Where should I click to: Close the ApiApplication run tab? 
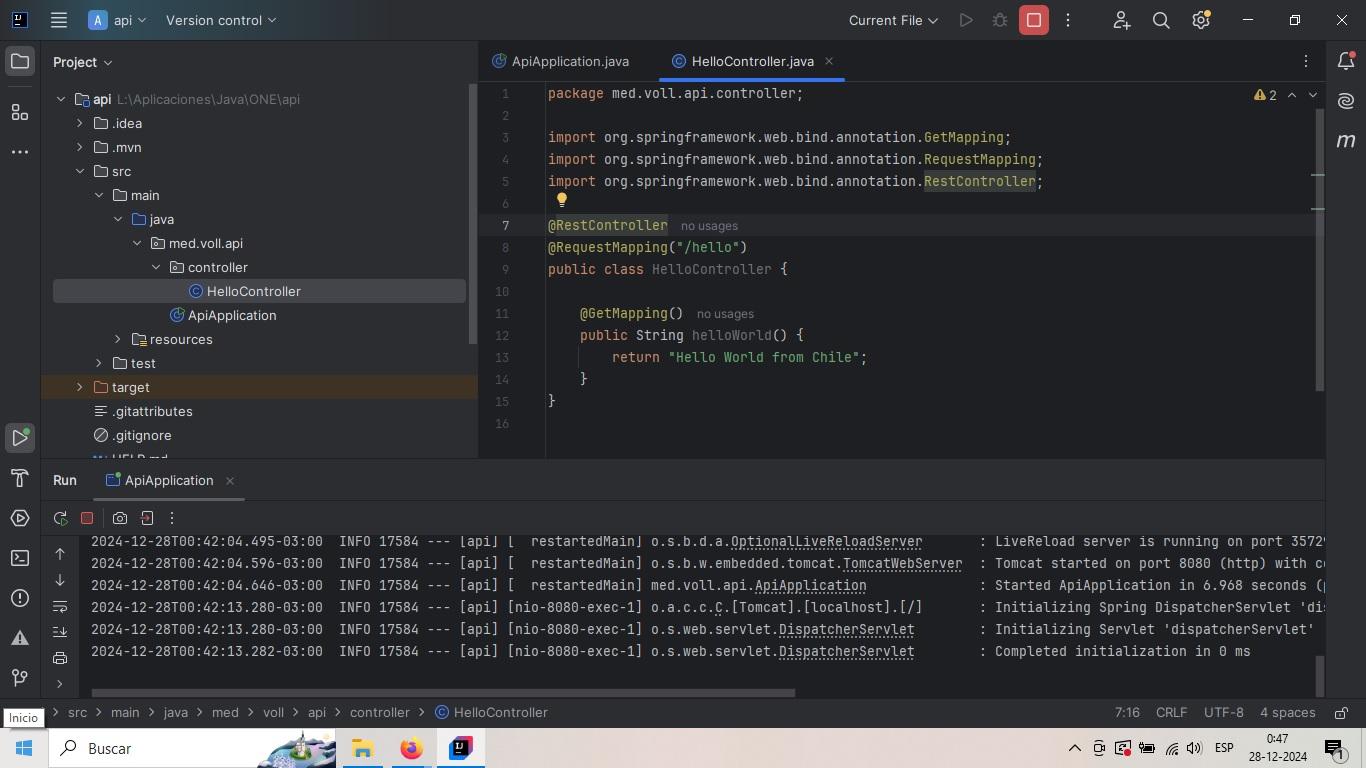click(230, 481)
